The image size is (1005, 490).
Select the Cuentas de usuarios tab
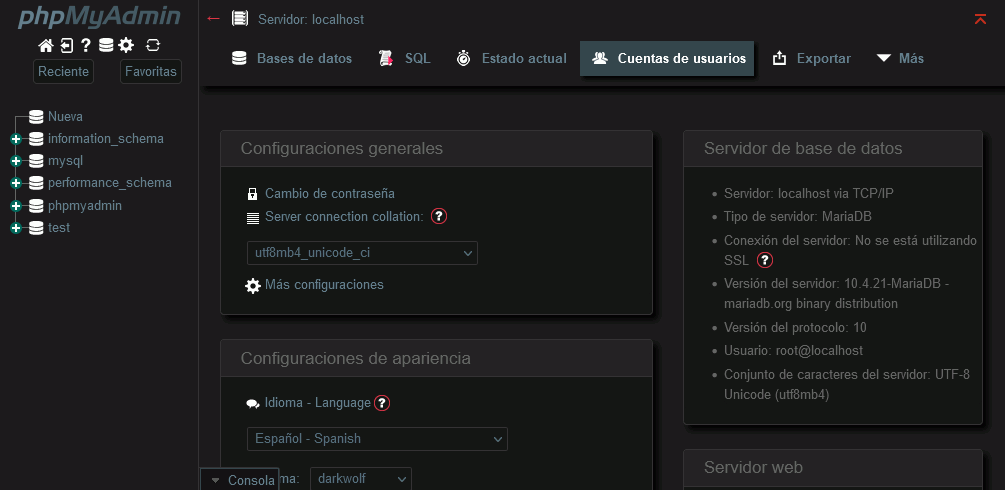pyautogui.click(x=667, y=58)
